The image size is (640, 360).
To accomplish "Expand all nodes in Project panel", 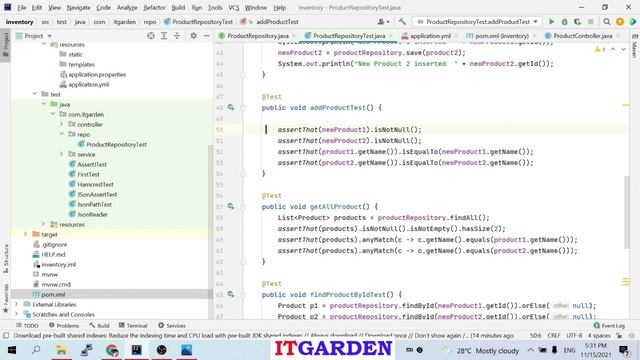I will [x=164, y=36].
